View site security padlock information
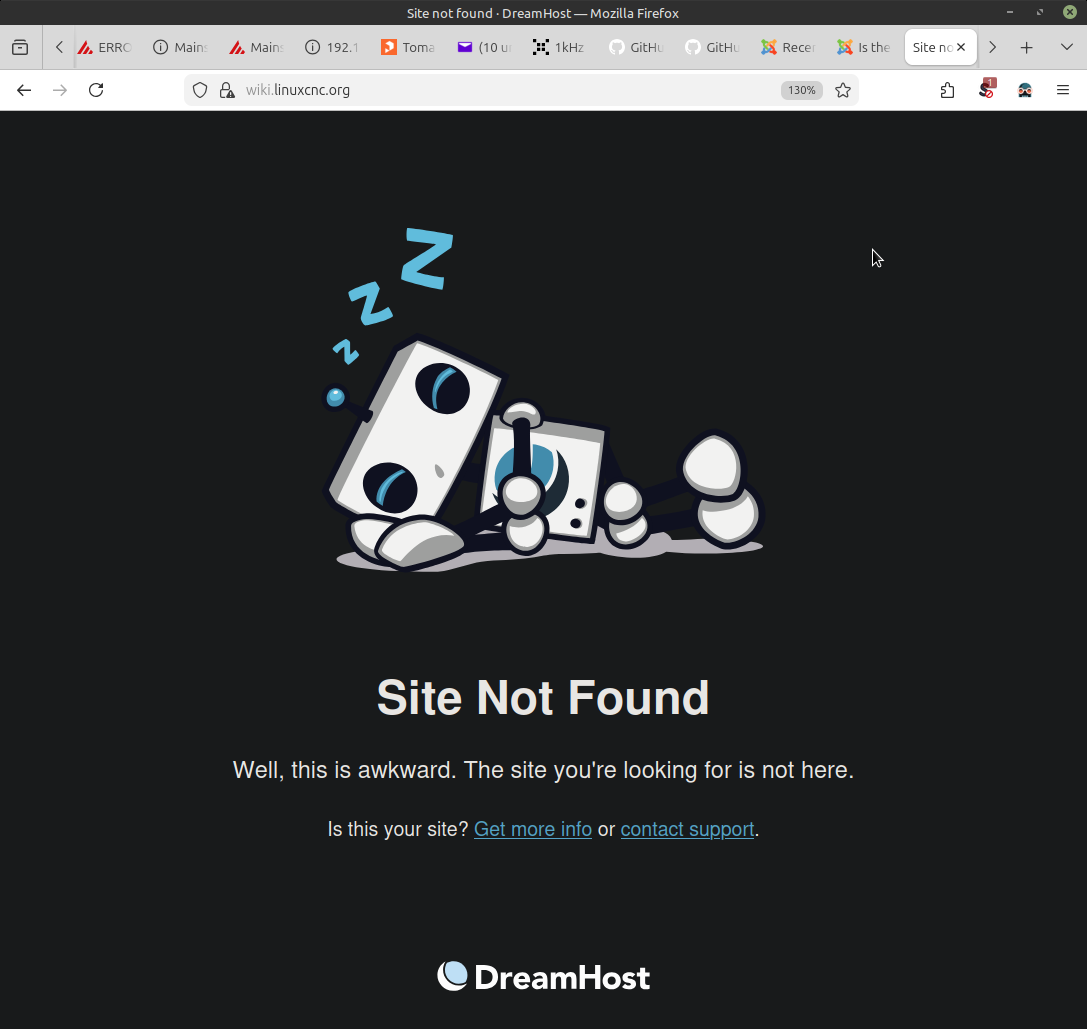This screenshot has width=1087, height=1029. 227,90
